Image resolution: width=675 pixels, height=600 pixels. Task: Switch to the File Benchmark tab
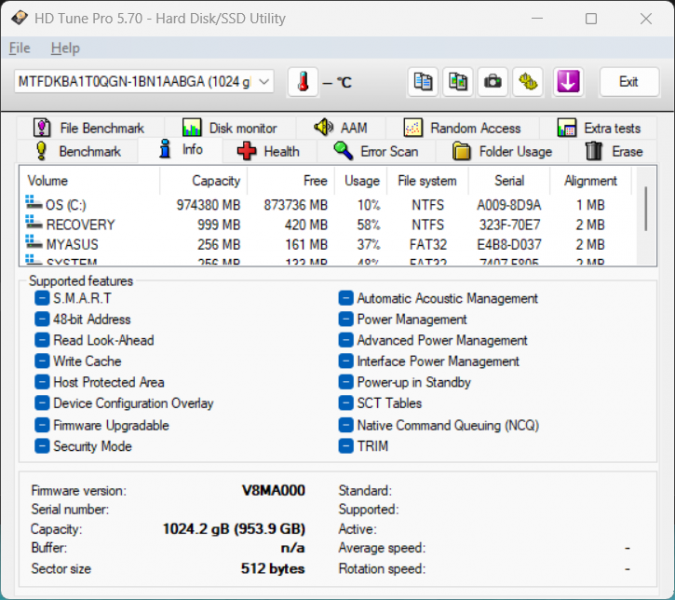pos(90,128)
